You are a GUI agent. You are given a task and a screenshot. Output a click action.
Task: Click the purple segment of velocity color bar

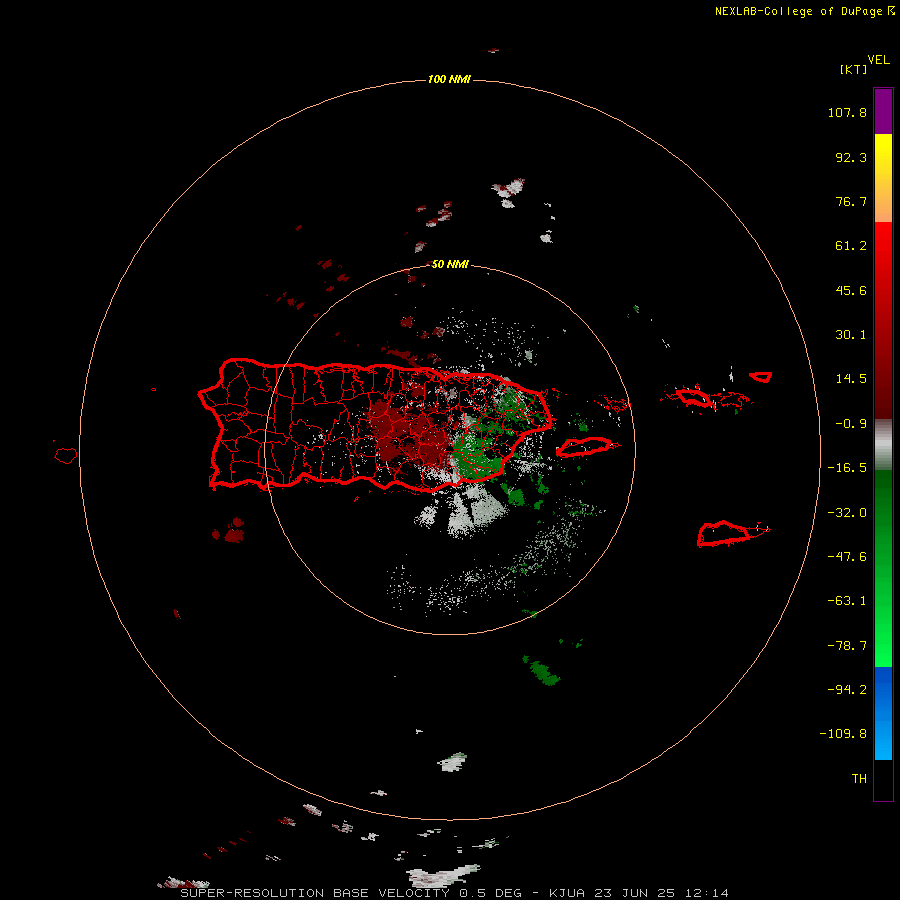click(883, 111)
